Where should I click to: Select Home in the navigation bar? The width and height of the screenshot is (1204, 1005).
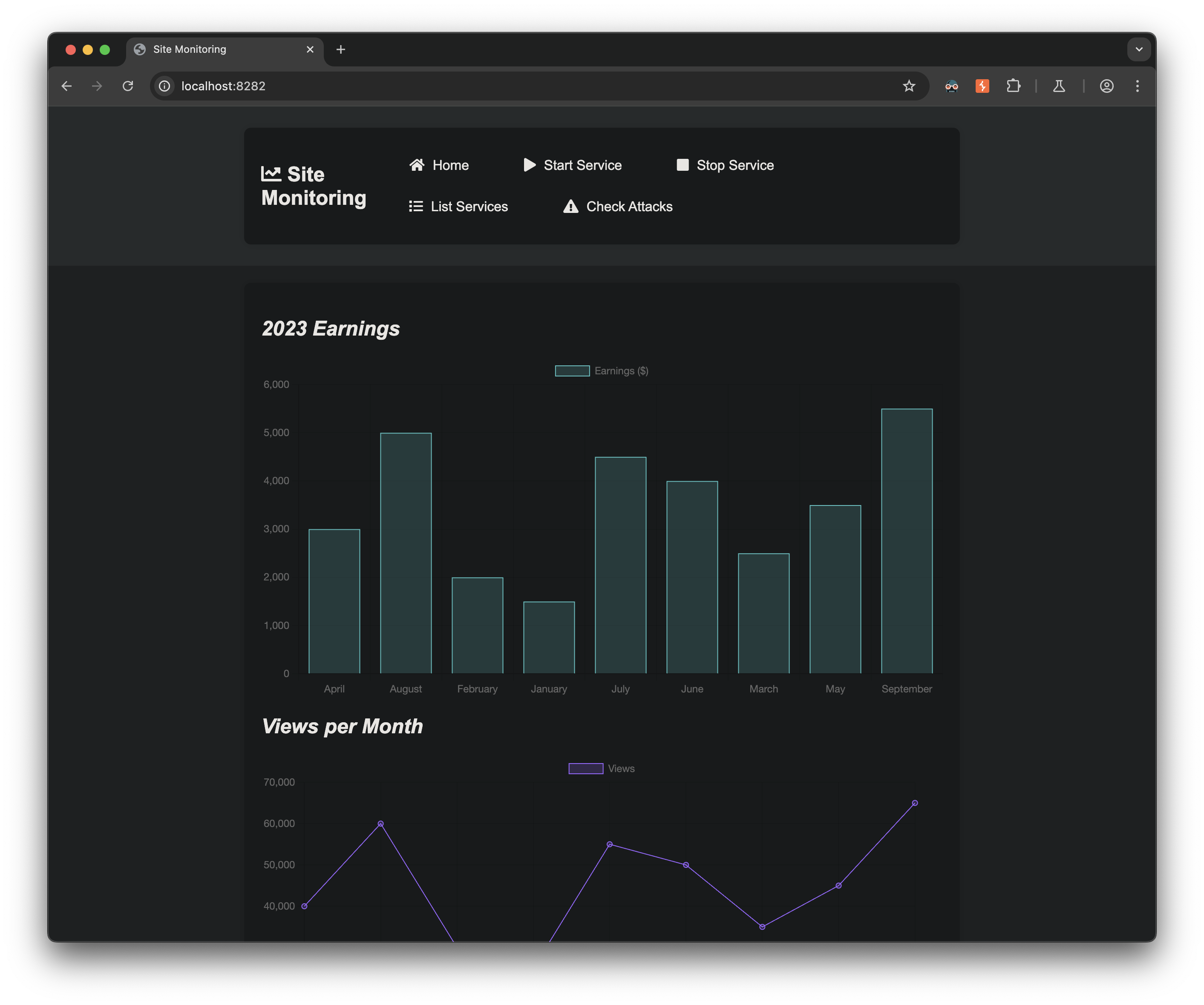[450, 165]
